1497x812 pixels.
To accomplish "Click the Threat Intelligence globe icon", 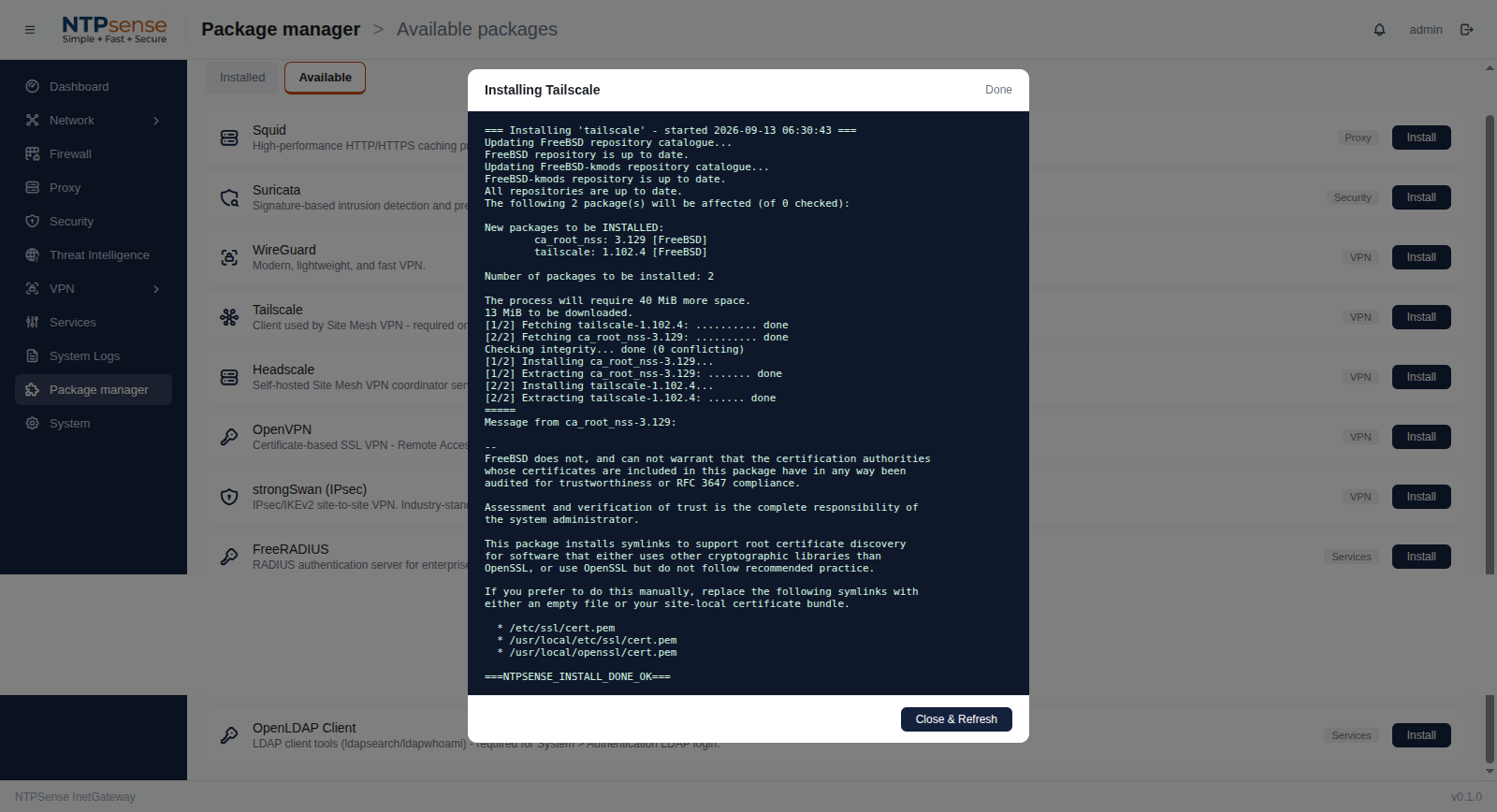I will 33,254.
